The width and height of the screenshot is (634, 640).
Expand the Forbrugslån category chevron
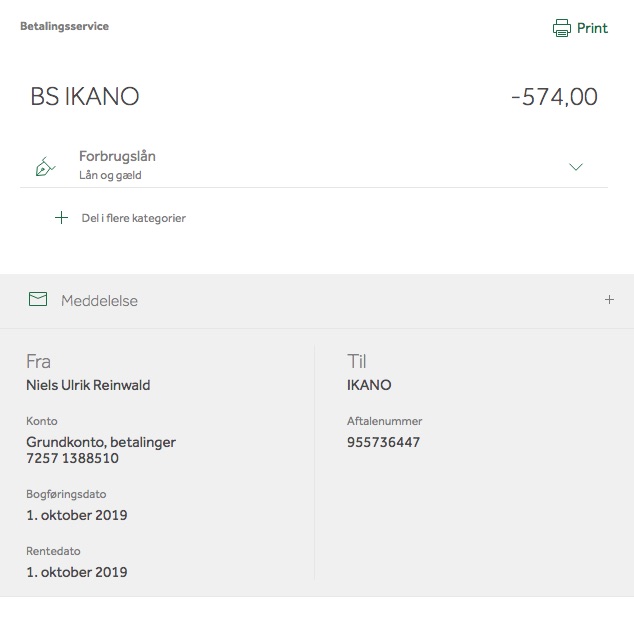point(576,167)
